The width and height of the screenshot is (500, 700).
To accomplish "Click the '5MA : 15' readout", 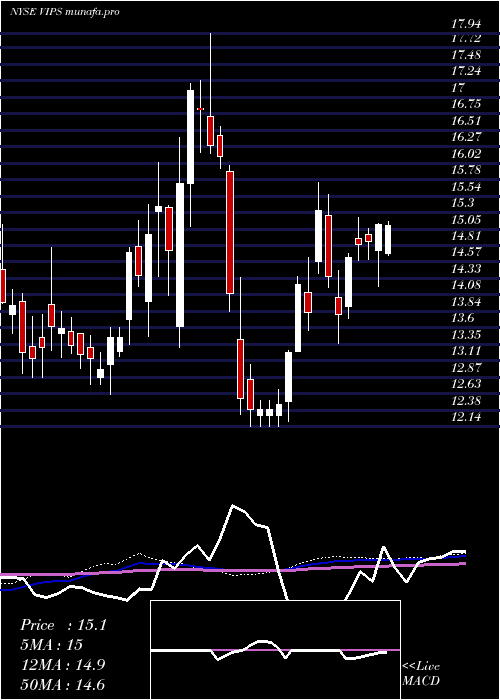I will 52,645.
